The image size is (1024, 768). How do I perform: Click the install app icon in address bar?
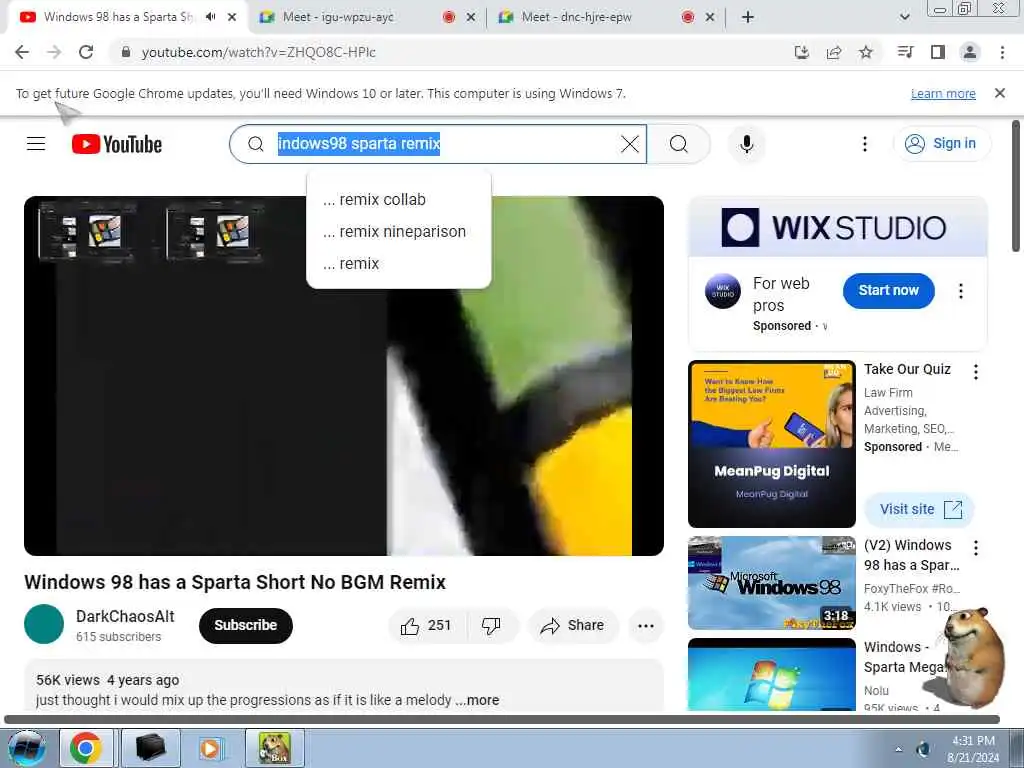click(801, 52)
